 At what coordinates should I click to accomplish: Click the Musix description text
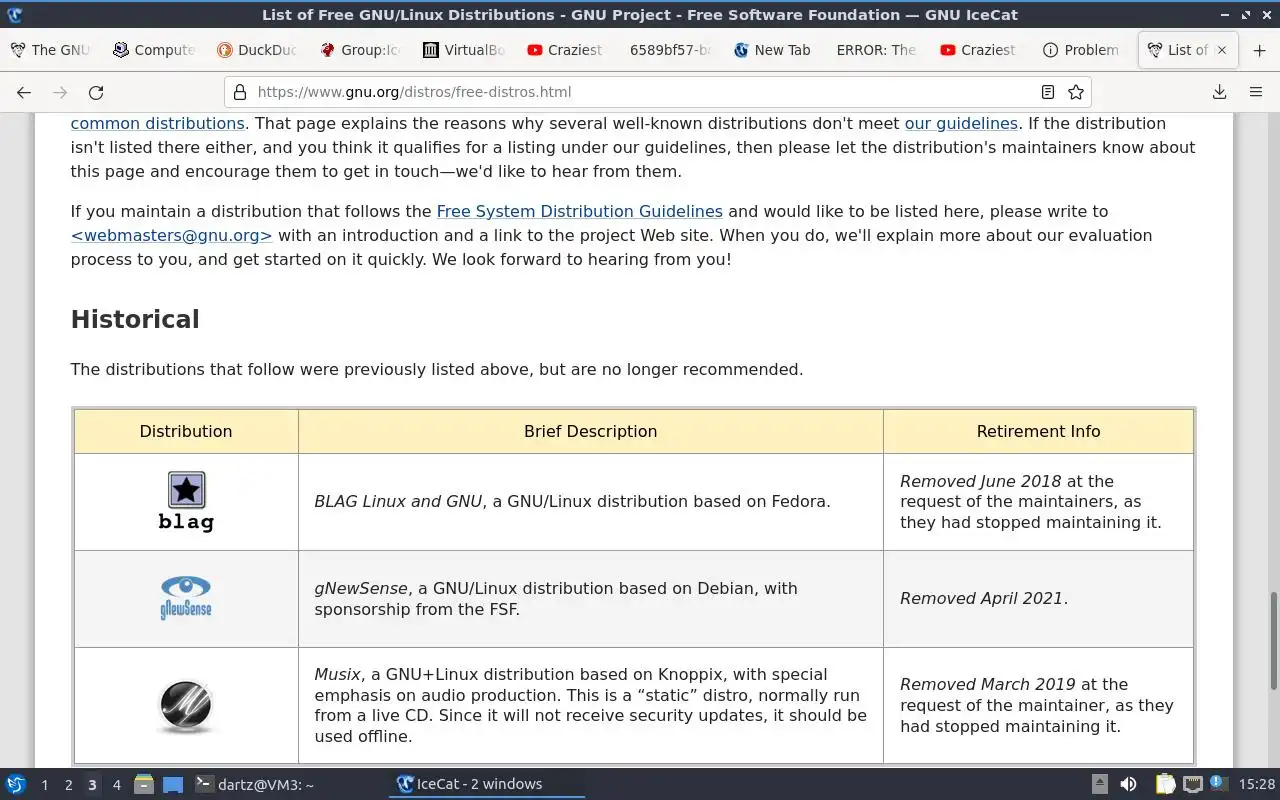pos(590,705)
